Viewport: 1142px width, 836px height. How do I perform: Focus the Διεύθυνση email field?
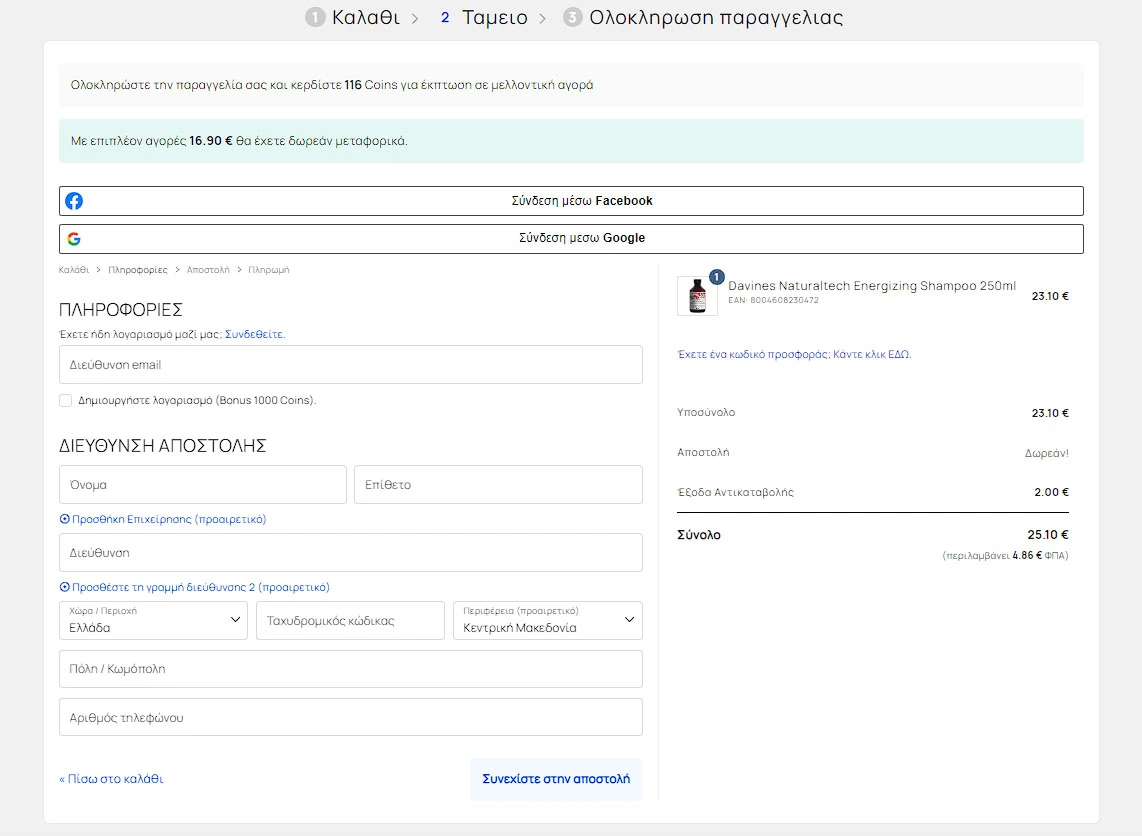[350, 365]
